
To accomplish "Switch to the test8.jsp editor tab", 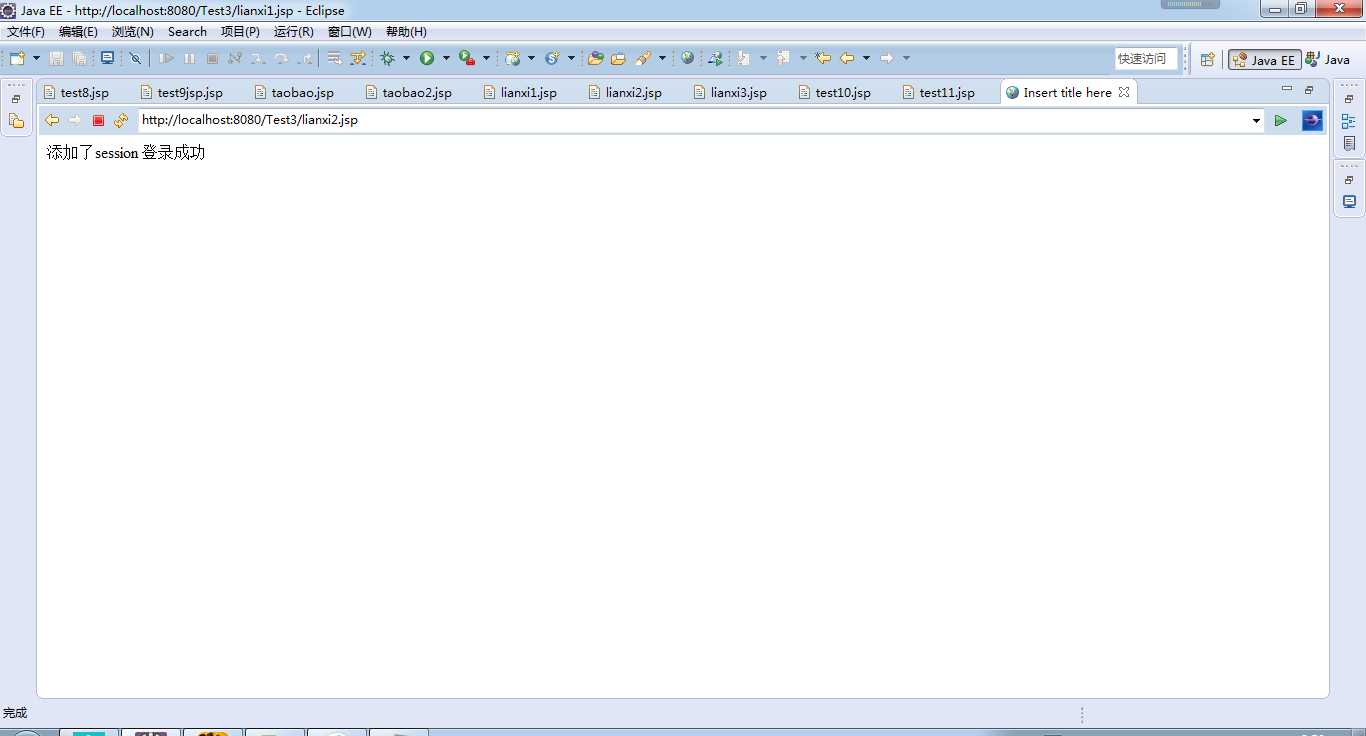I will pos(76,92).
